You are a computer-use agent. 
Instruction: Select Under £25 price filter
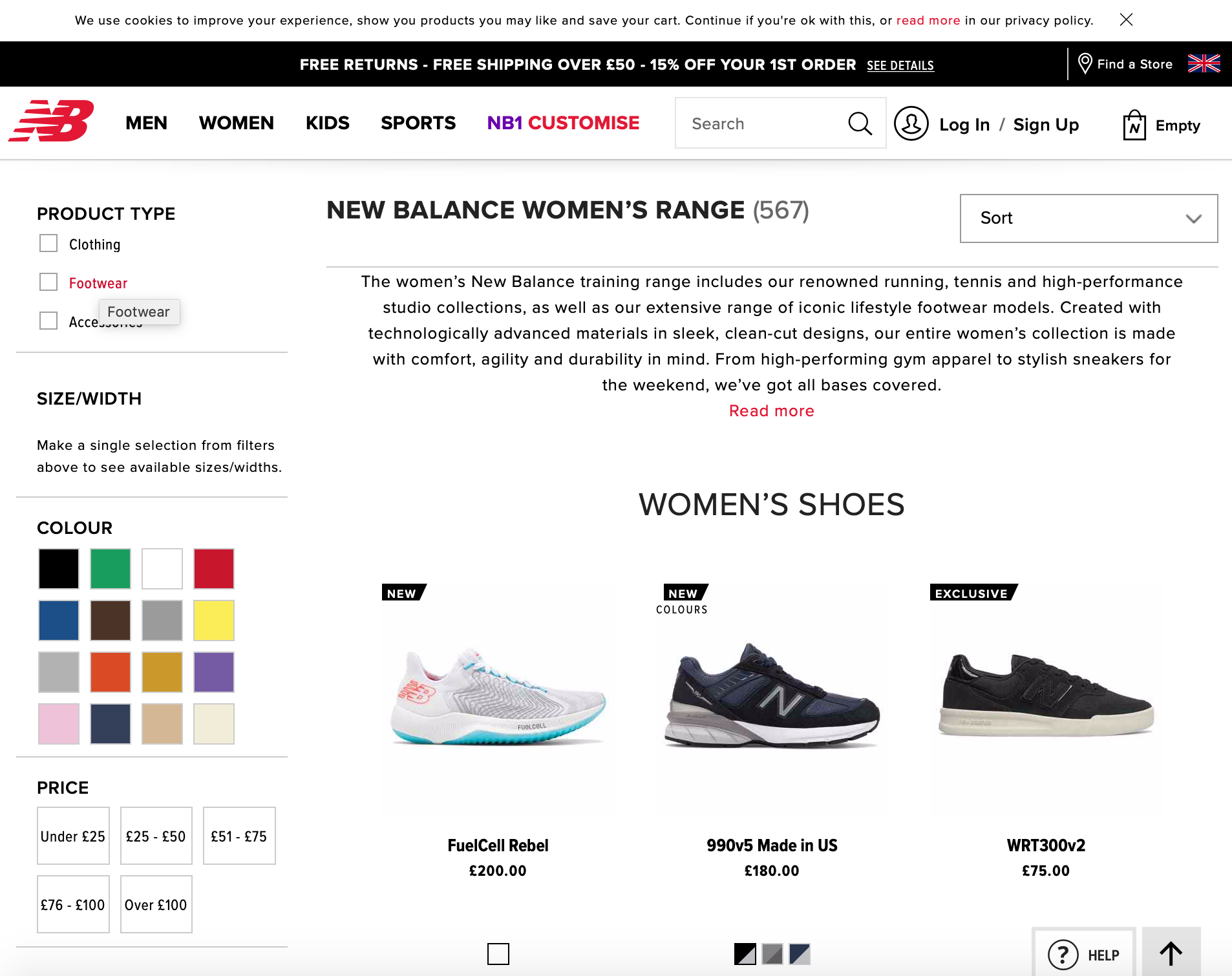73,836
